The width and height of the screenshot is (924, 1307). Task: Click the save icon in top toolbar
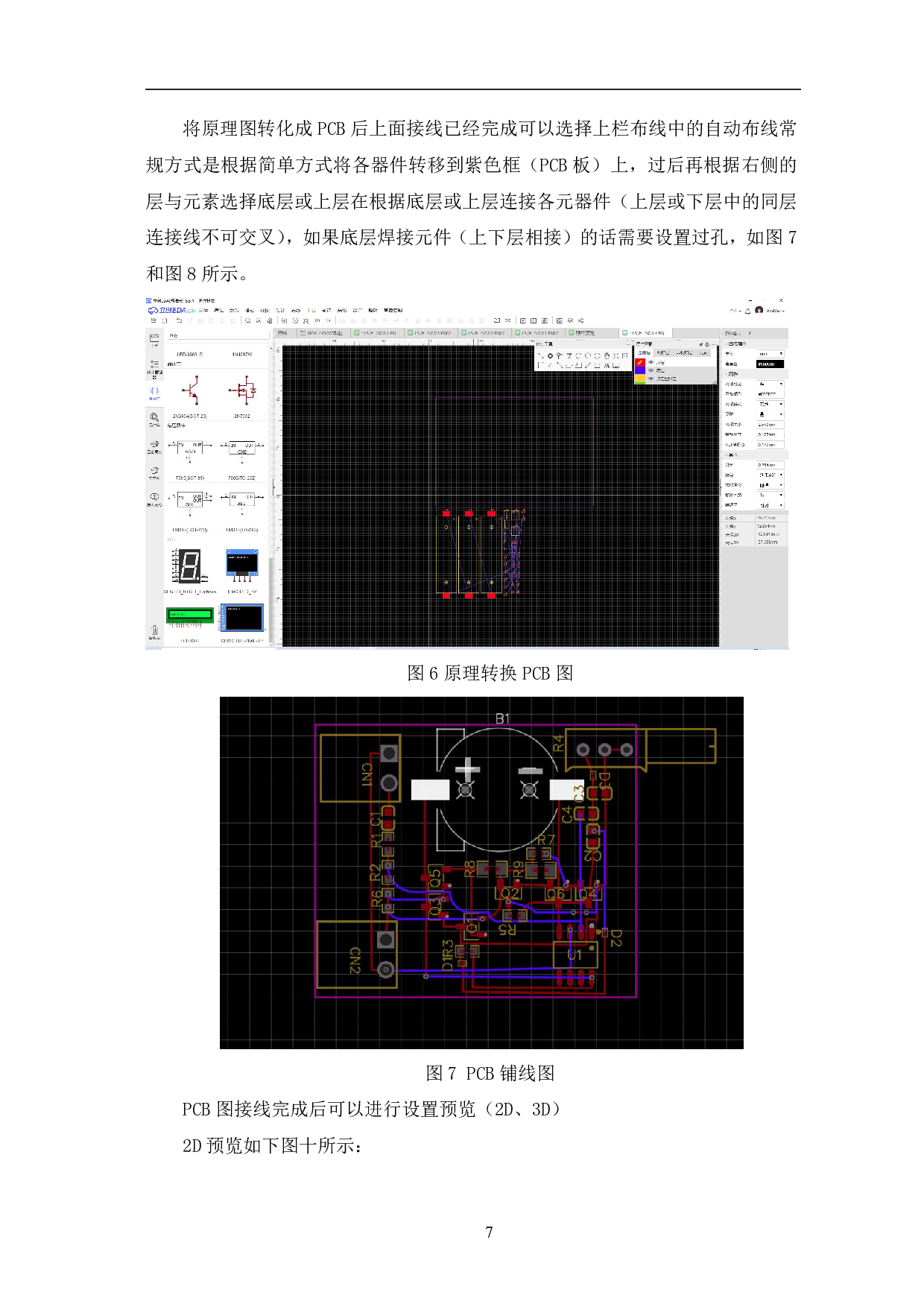pyautogui.click(x=154, y=320)
